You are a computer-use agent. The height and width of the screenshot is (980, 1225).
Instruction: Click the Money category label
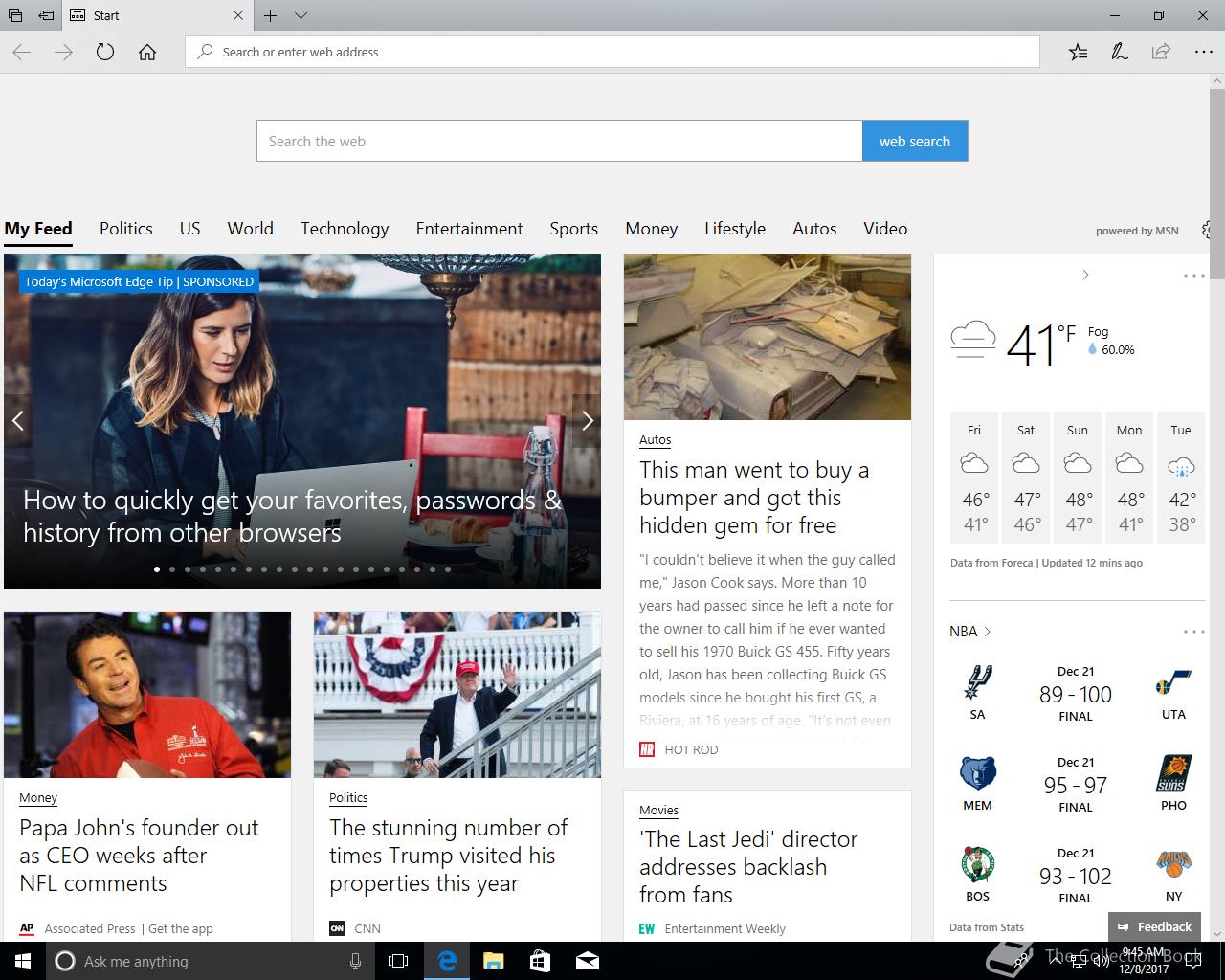click(x=38, y=797)
